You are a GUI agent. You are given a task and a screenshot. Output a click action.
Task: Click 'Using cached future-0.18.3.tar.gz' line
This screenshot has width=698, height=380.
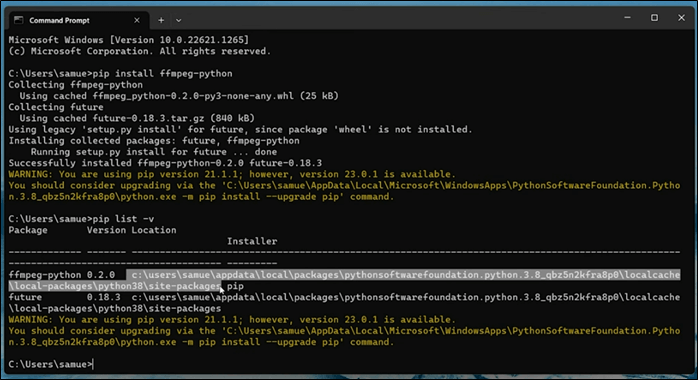pyautogui.click(x=137, y=118)
